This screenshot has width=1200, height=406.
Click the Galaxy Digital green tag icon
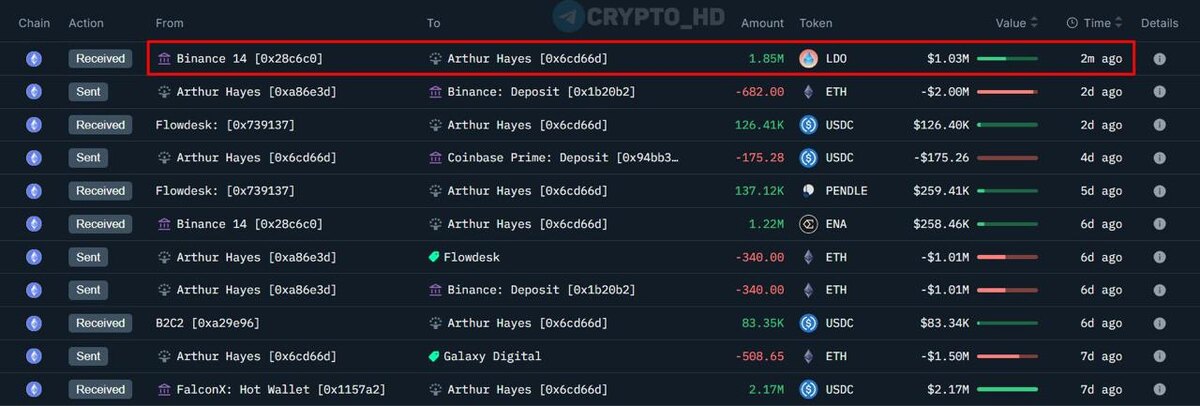coord(434,356)
